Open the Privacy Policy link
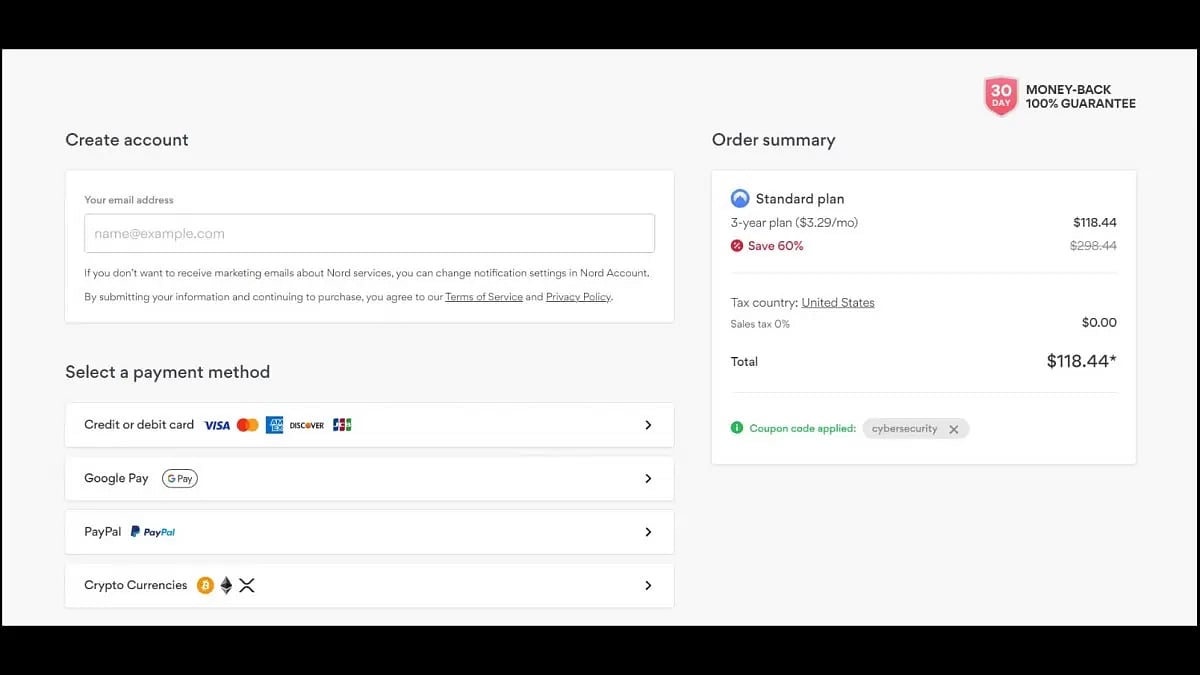Screen dimensions: 1200x675 (578, 297)
